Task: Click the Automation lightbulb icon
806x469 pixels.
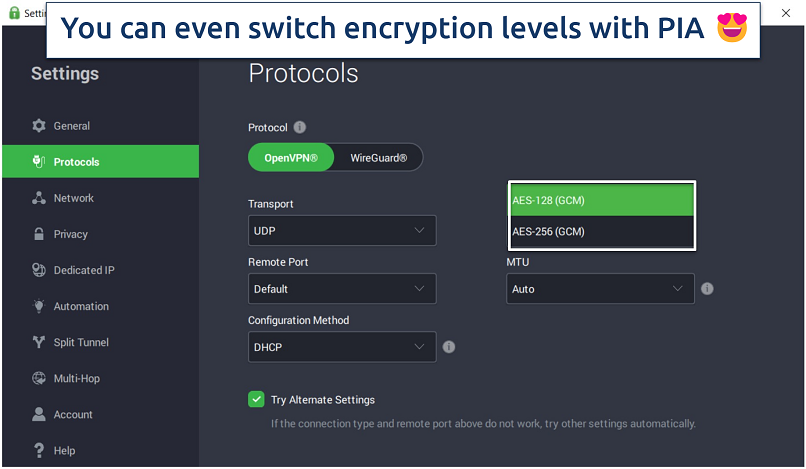Action: pos(39,306)
